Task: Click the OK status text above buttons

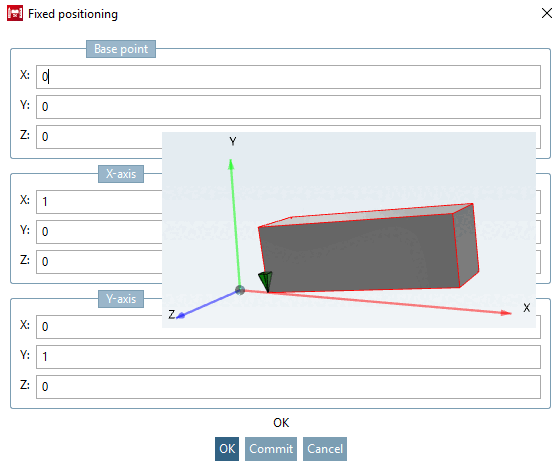Action: (x=281, y=423)
